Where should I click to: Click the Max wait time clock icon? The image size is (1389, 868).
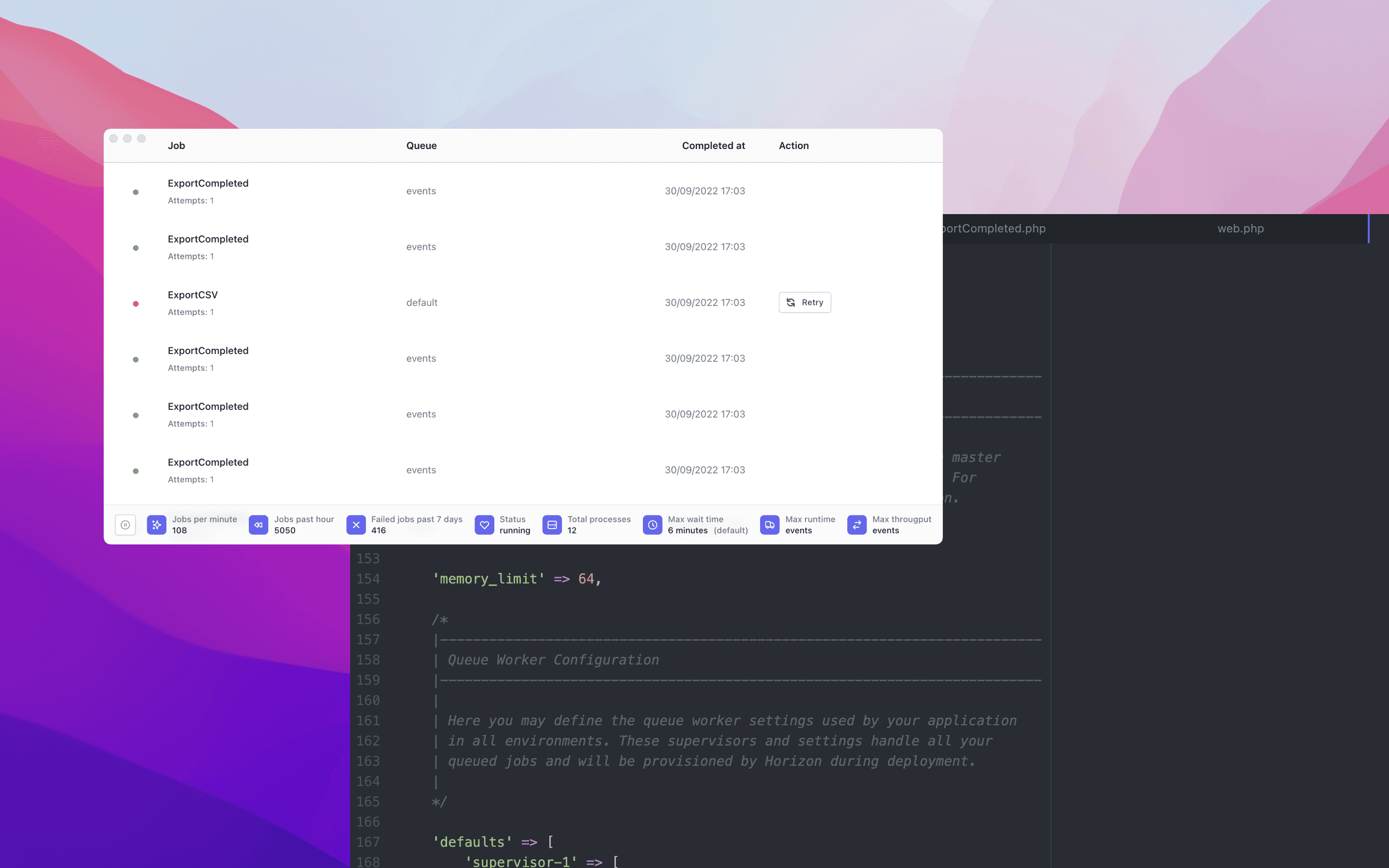tap(652, 525)
